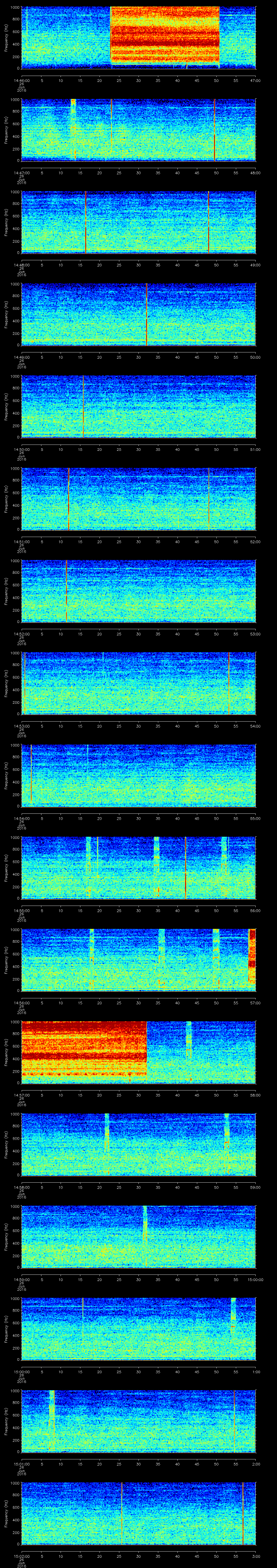Click the 15:02:00 start time label
This screenshot has width=277, height=1568.
(x=21, y=1556)
